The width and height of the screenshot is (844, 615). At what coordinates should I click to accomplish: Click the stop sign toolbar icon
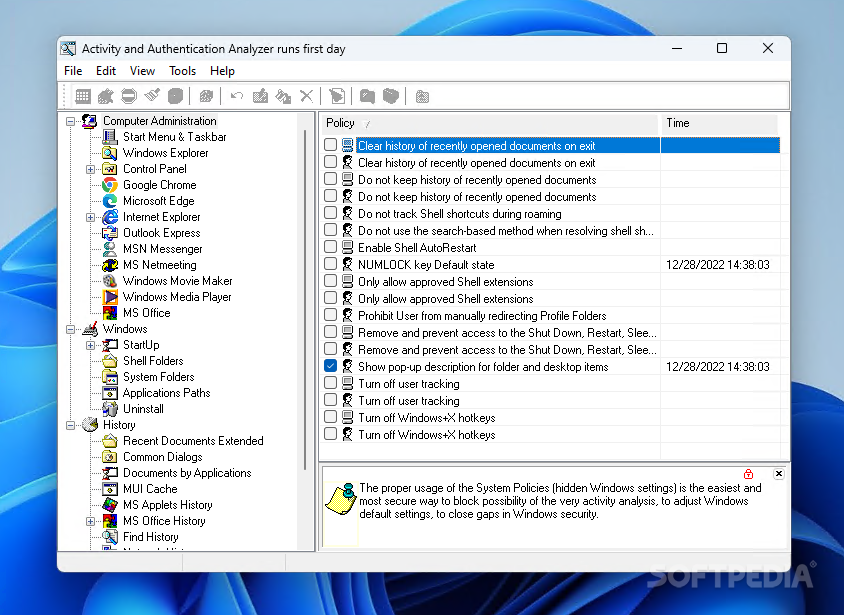129,96
